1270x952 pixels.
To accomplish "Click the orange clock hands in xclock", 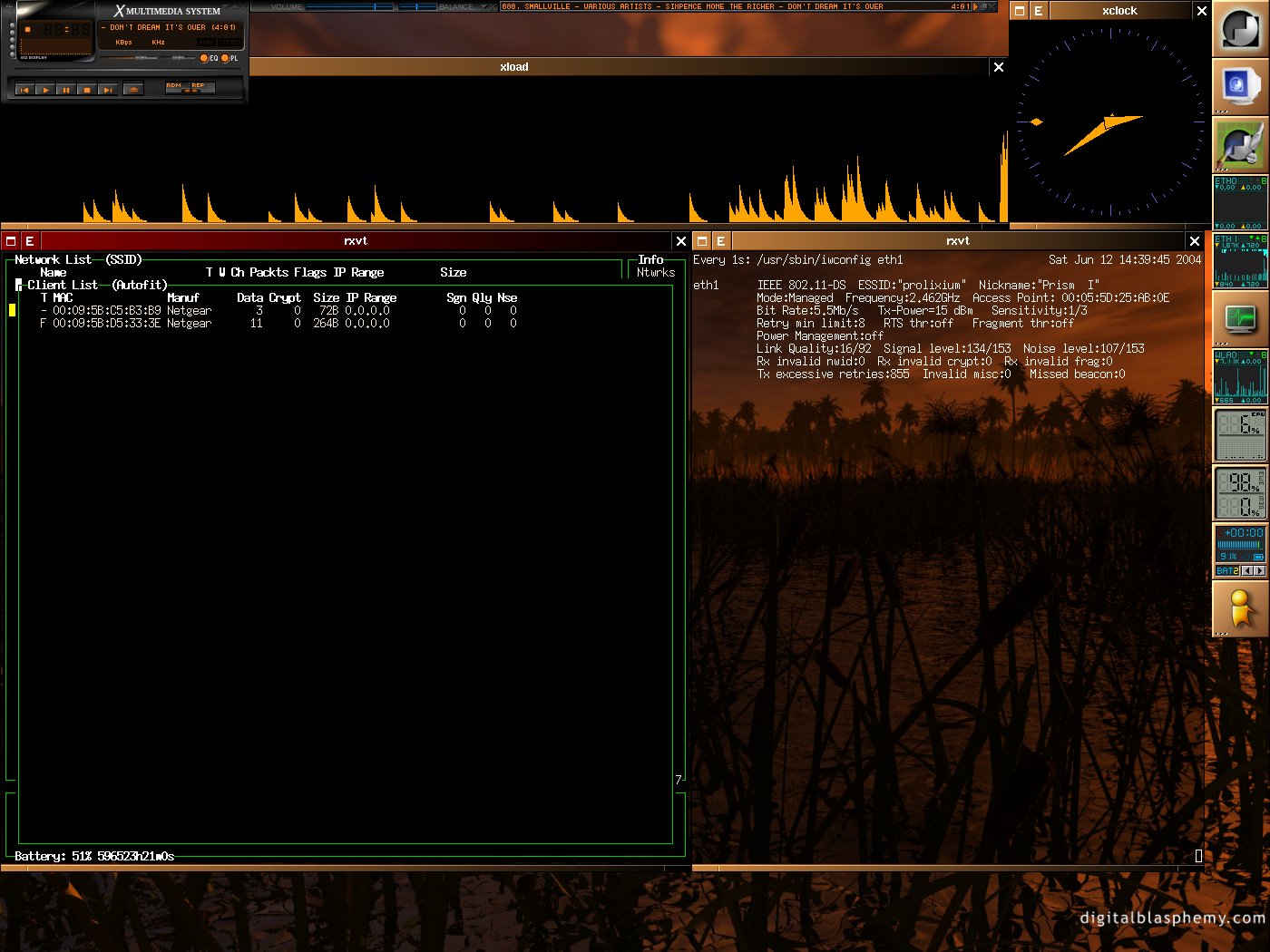I will tap(1103, 134).
